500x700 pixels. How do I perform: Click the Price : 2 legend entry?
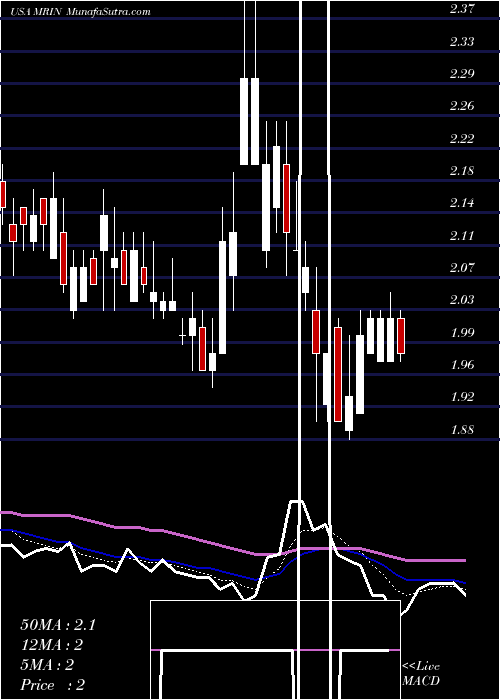coord(53,685)
